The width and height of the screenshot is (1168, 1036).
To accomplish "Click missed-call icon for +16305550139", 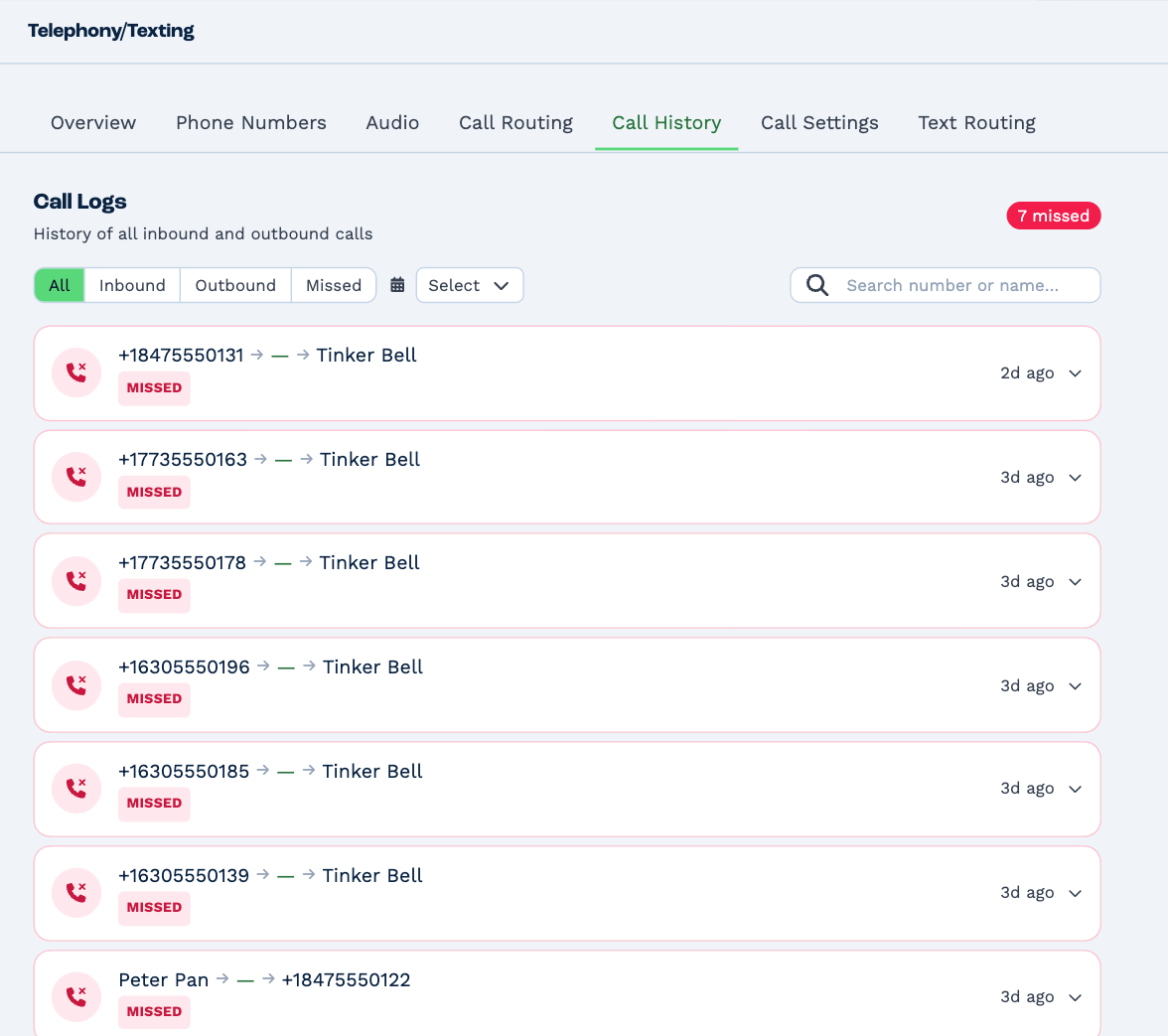I will point(75,892).
